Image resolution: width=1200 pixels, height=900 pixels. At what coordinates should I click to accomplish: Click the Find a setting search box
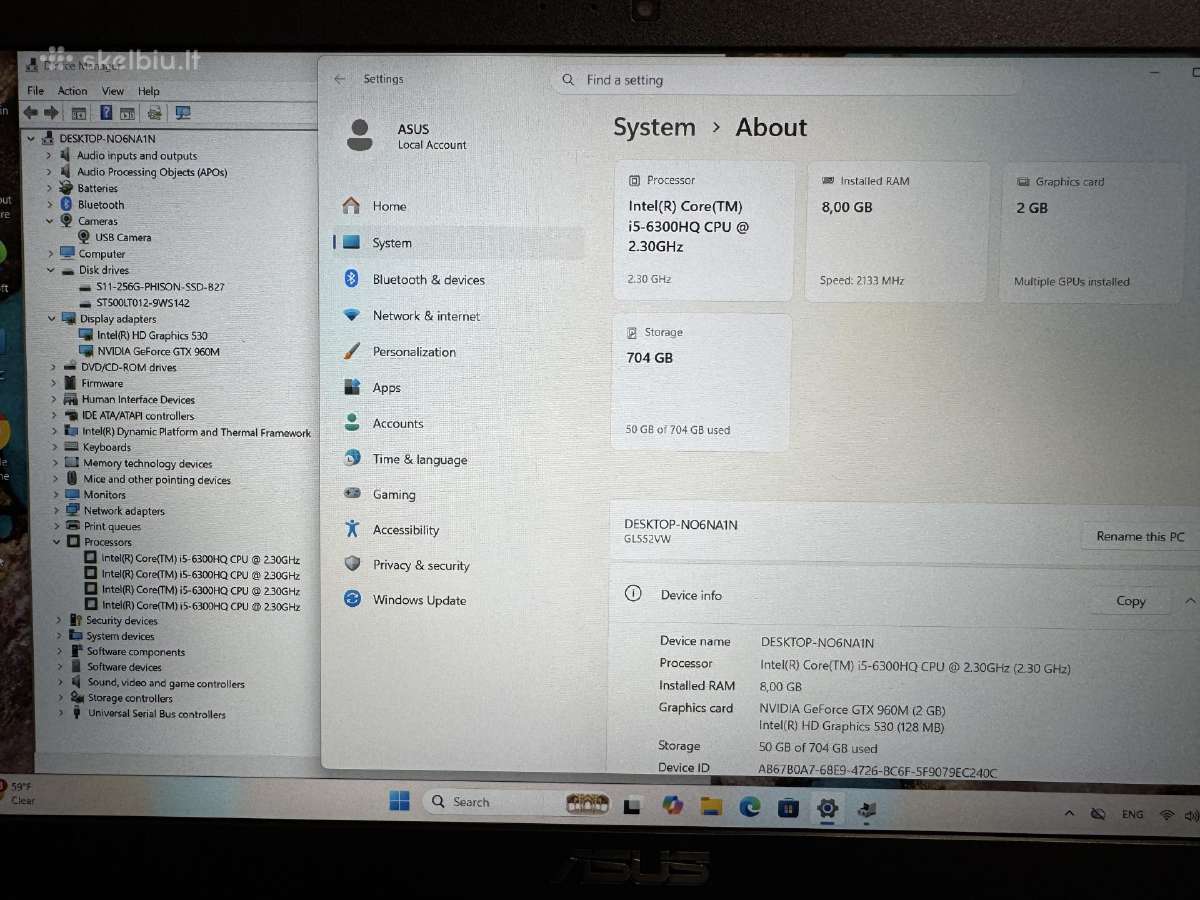point(785,80)
